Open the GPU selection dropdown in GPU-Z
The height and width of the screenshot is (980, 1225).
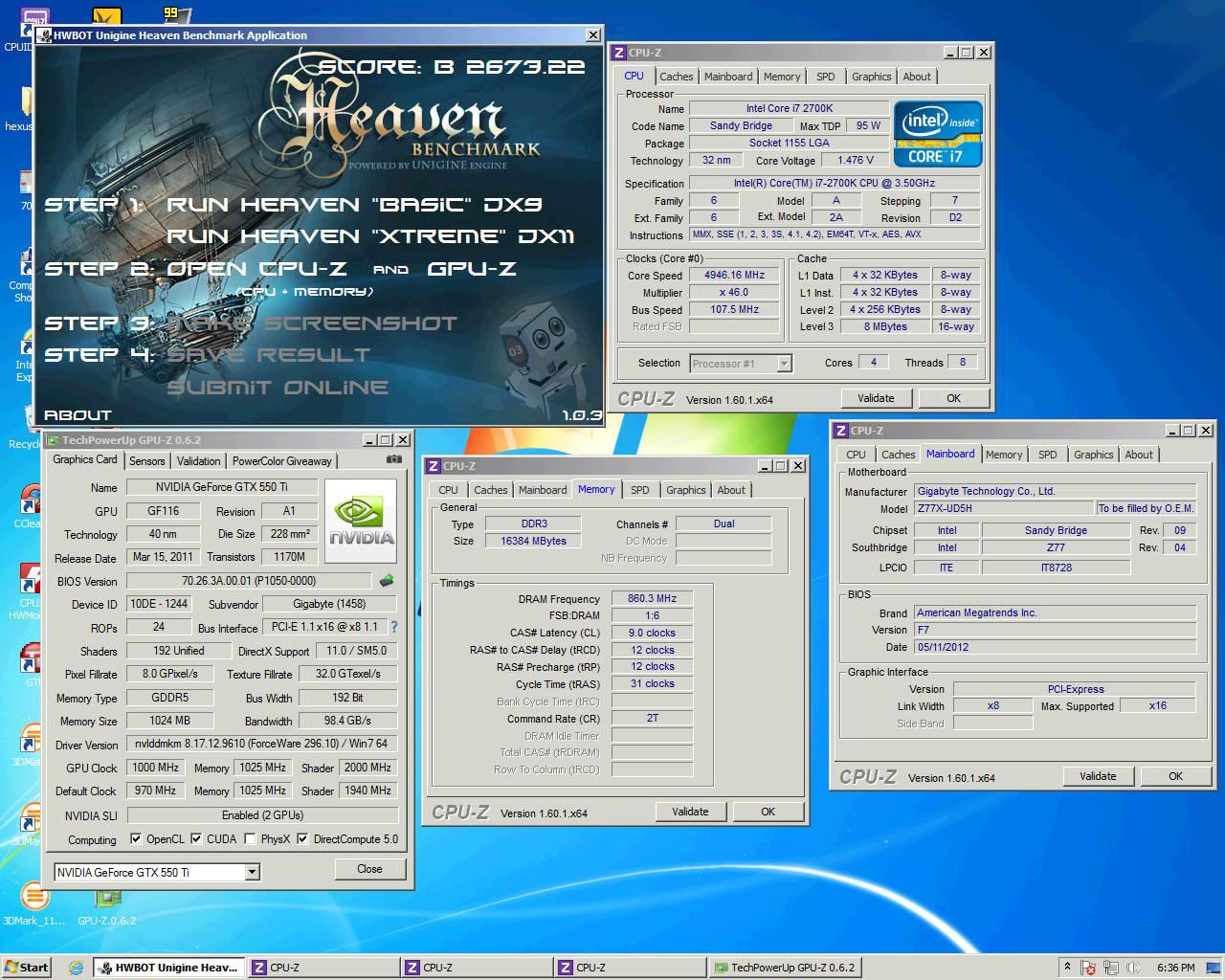253,872
